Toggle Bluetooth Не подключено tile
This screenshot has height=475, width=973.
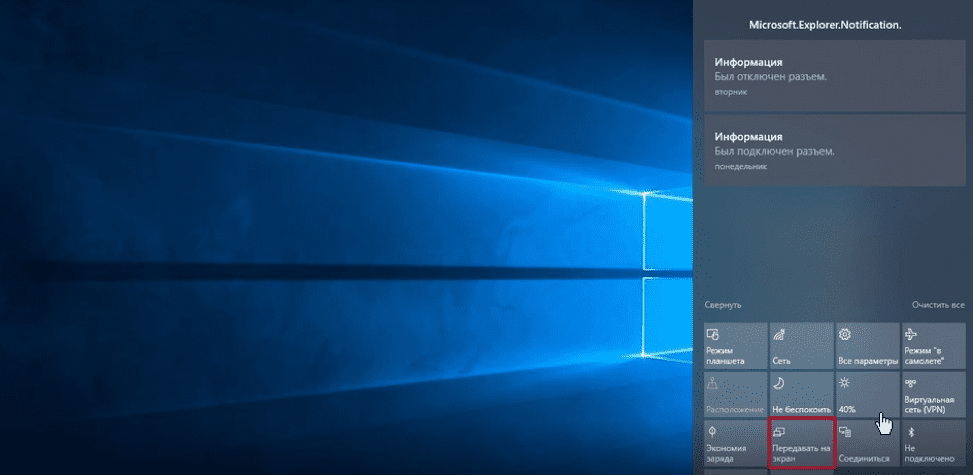click(932, 445)
